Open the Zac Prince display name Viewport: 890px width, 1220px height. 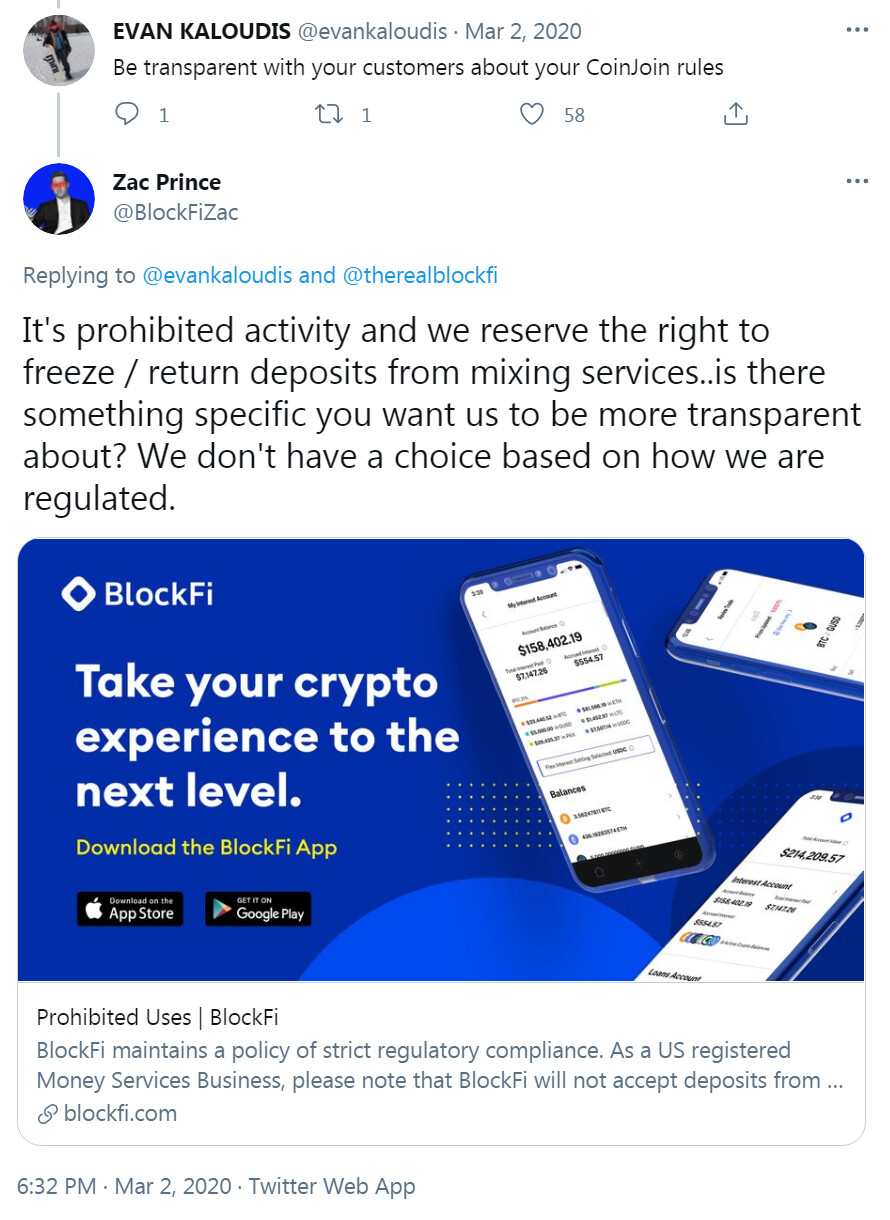167,182
